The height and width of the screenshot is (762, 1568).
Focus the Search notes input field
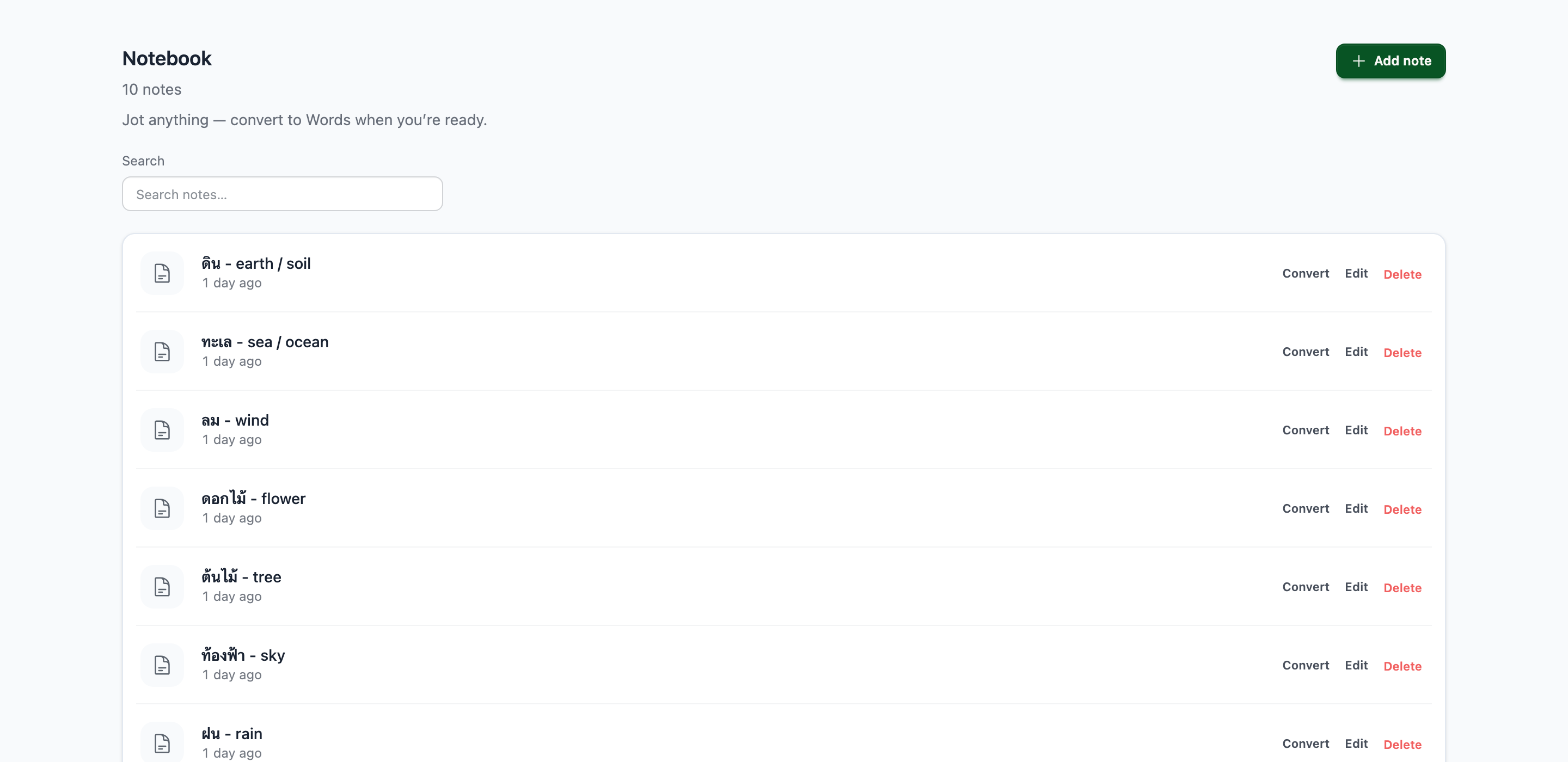[x=283, y=194]
